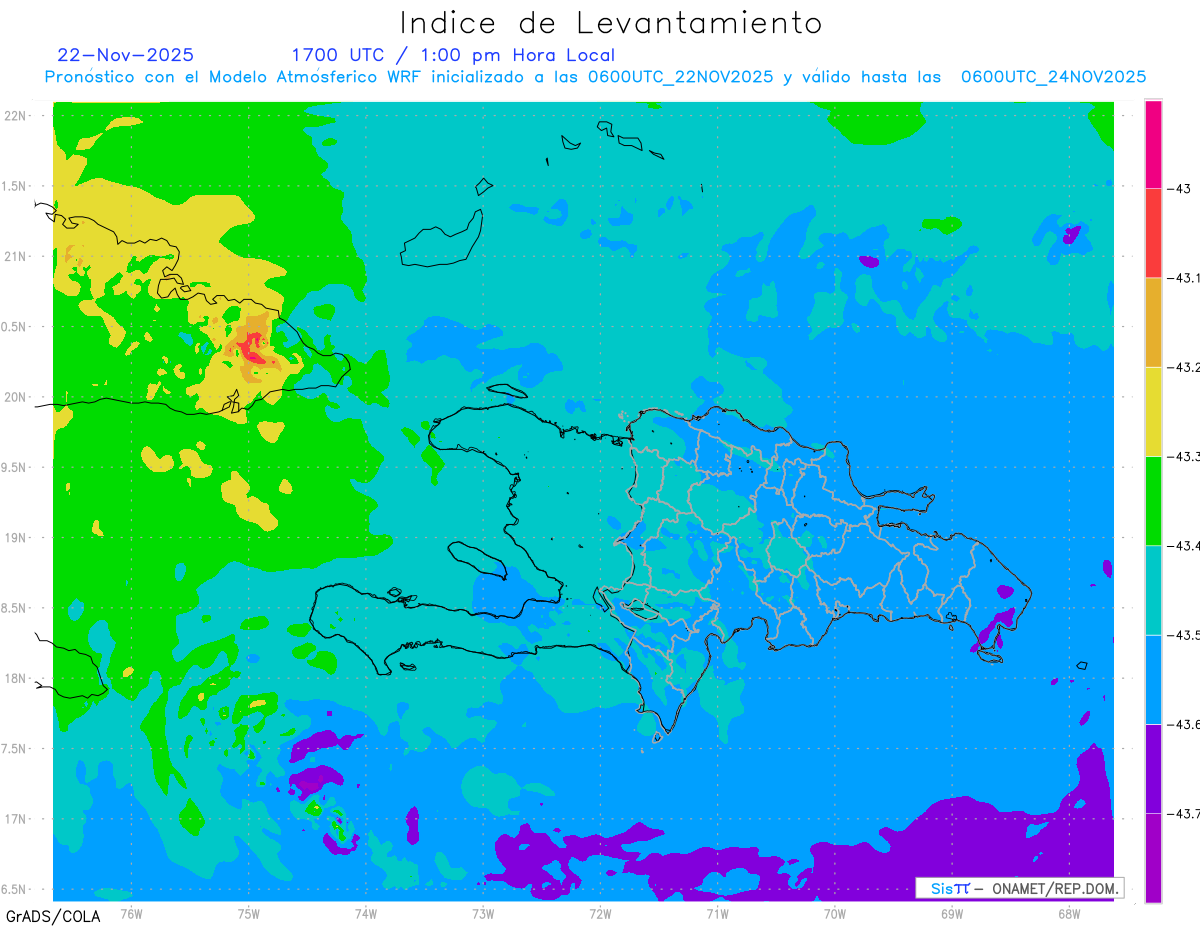The width and height of the screenshot is (1200, 927).
Task: Click the '71W' longitude label
Action: tap(717, 913)
